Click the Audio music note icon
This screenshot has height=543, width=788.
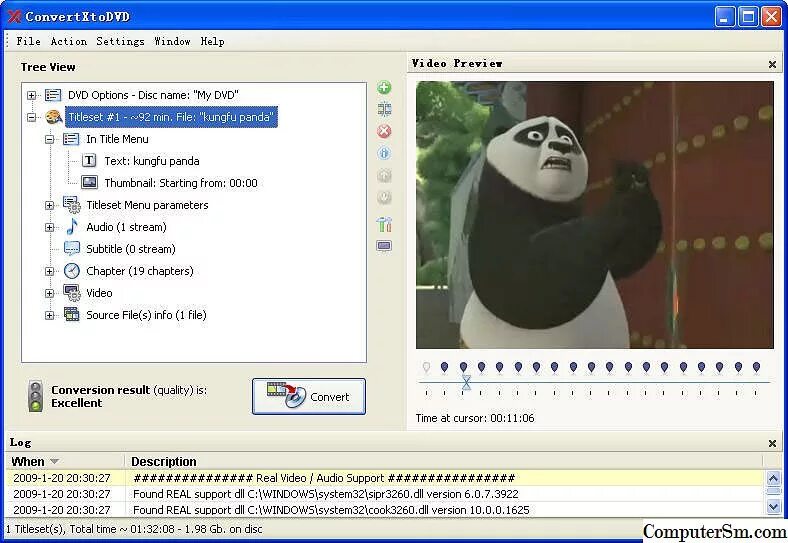tap(72, 227)
